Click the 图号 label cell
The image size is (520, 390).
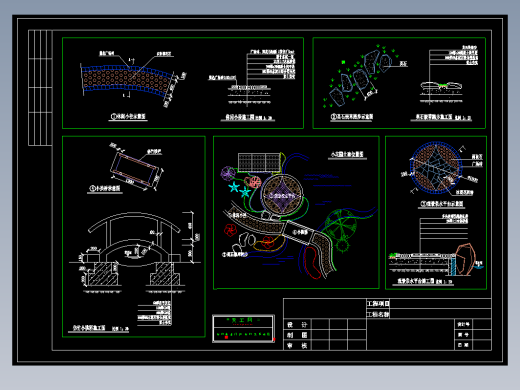coord(464,335)
